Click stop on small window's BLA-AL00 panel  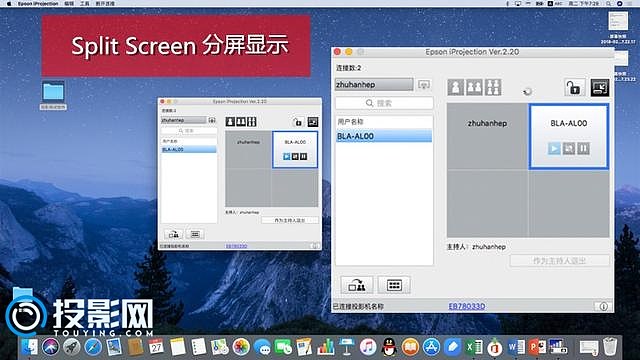point(295,156)
